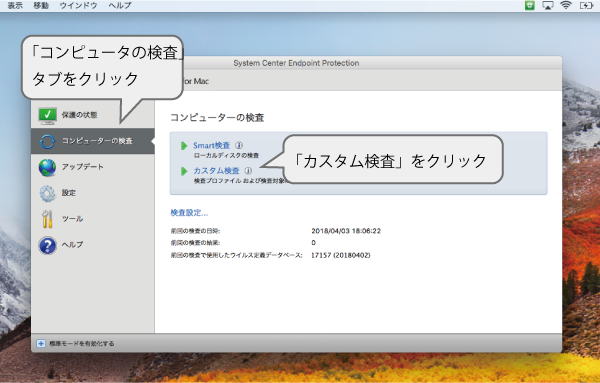Start the Smart検査 scan link
Viewport: 600px width, 383px height.
pyautogui.click(x=211, y=145)
